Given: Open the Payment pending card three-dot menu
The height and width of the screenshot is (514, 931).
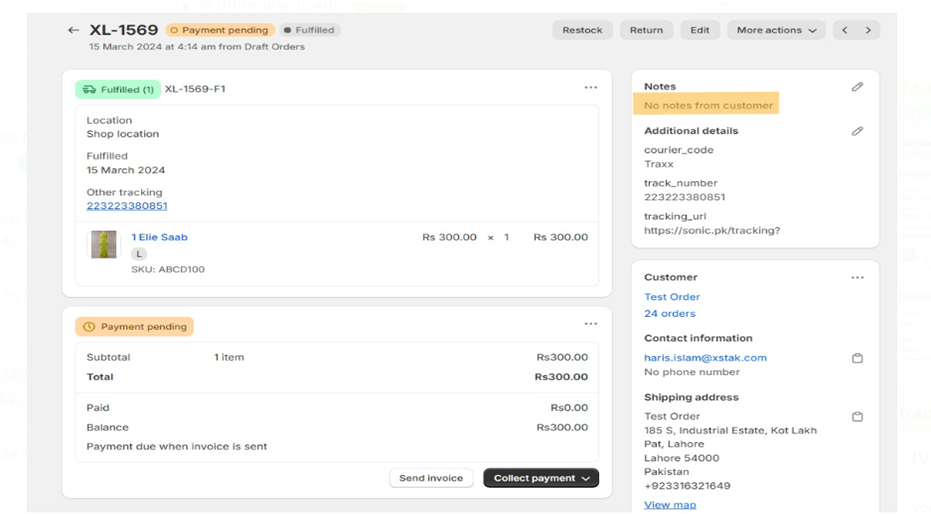Looking at the screenshot, I should tap(591, 324).
